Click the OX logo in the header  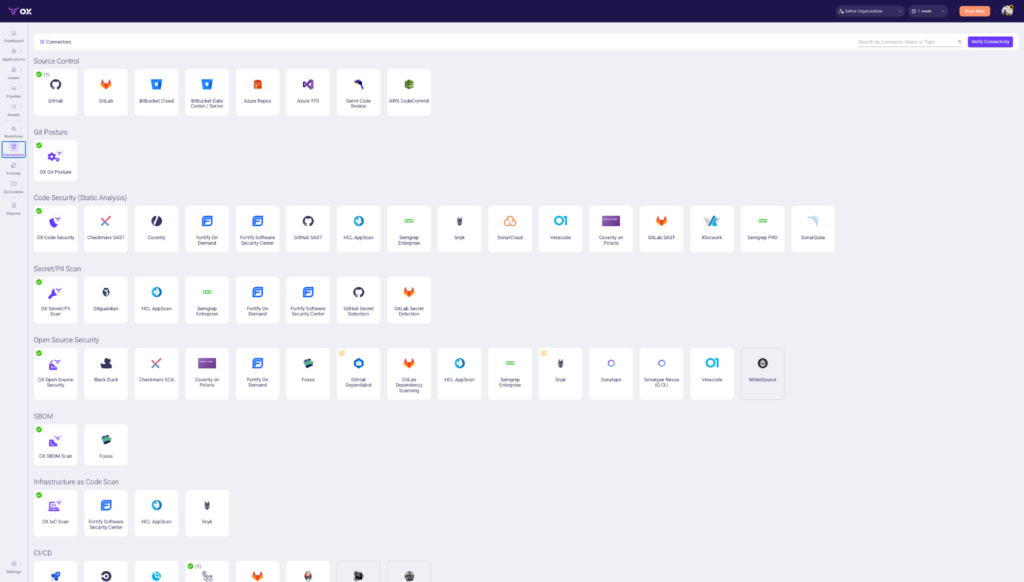[x=20, y=11]
